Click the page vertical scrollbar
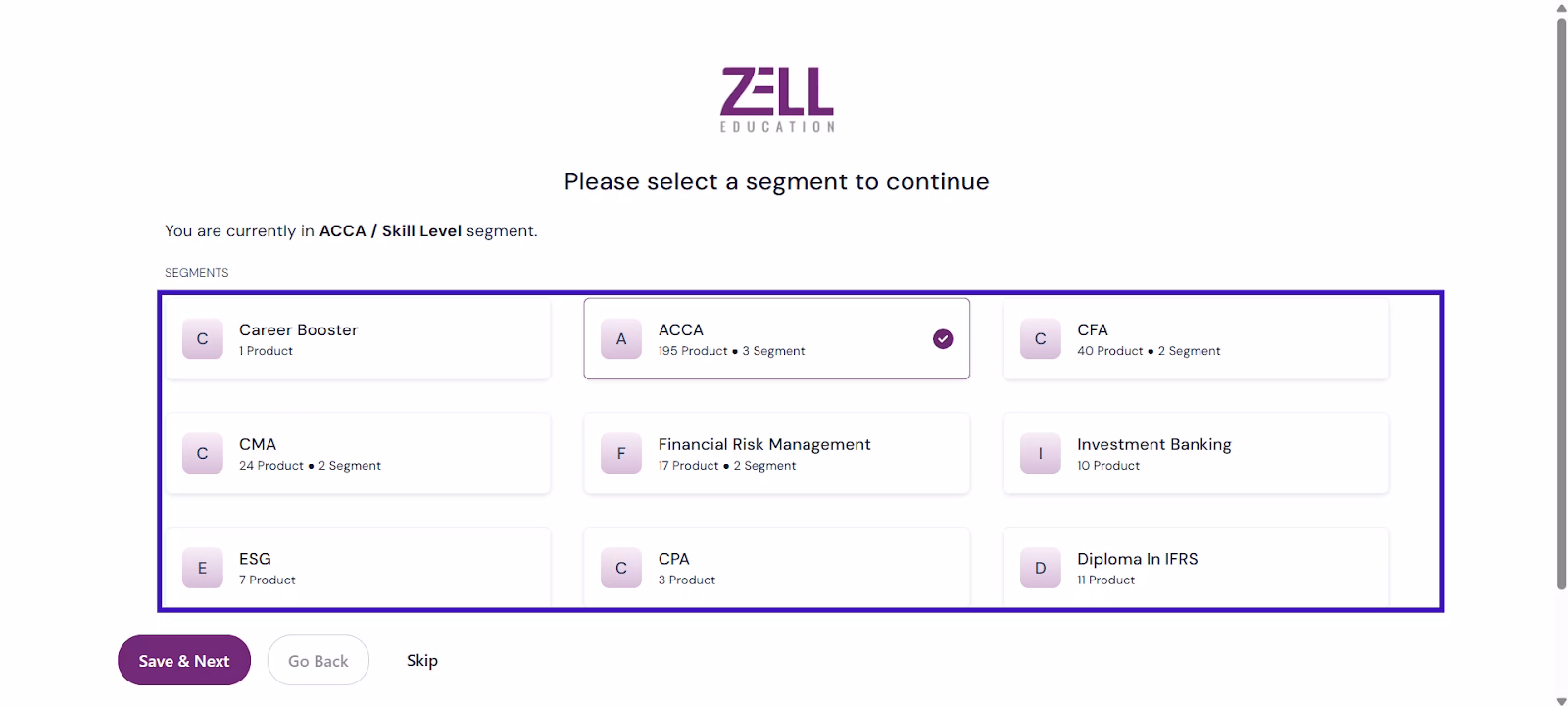Image resolution: width=1568 pixels, height=706 pixels. pyautogui.click(x=1561, y=294)
